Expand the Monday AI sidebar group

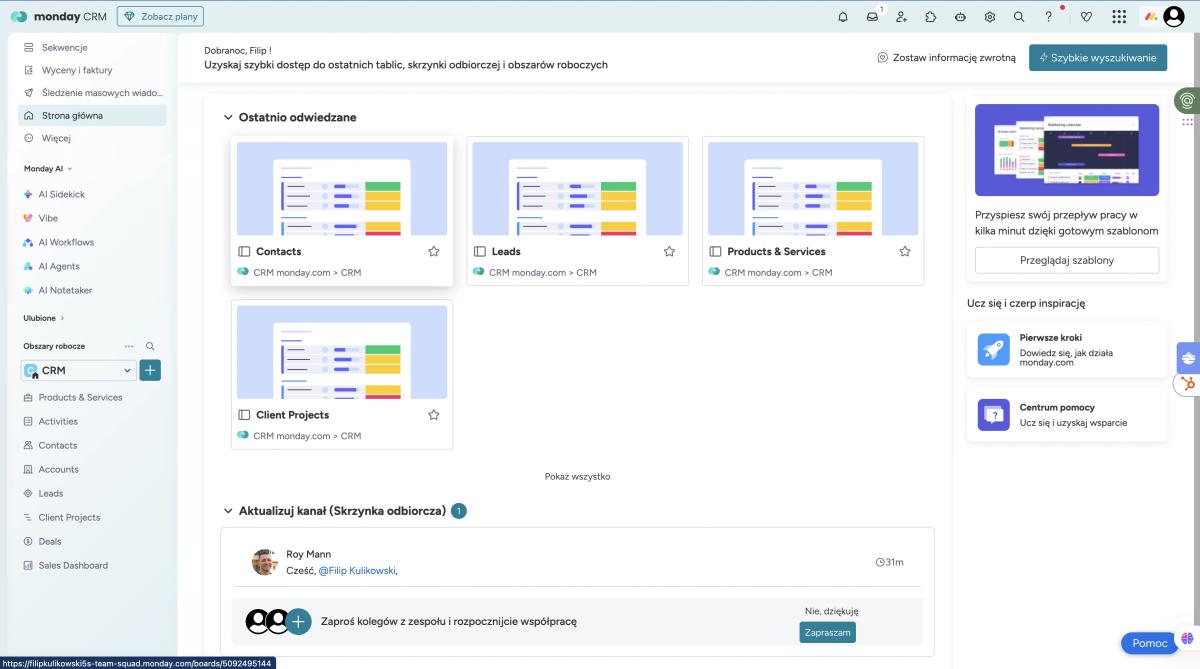point(48,168)
